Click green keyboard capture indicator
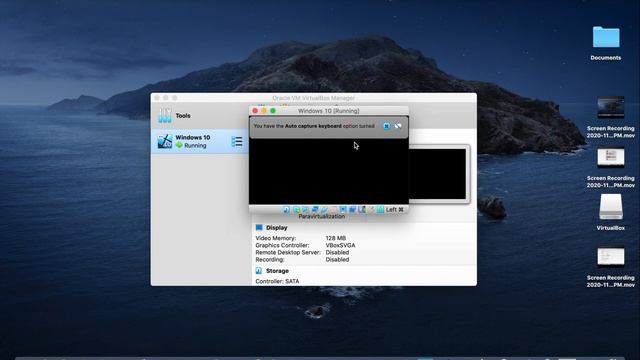 [x=380, y=209]
